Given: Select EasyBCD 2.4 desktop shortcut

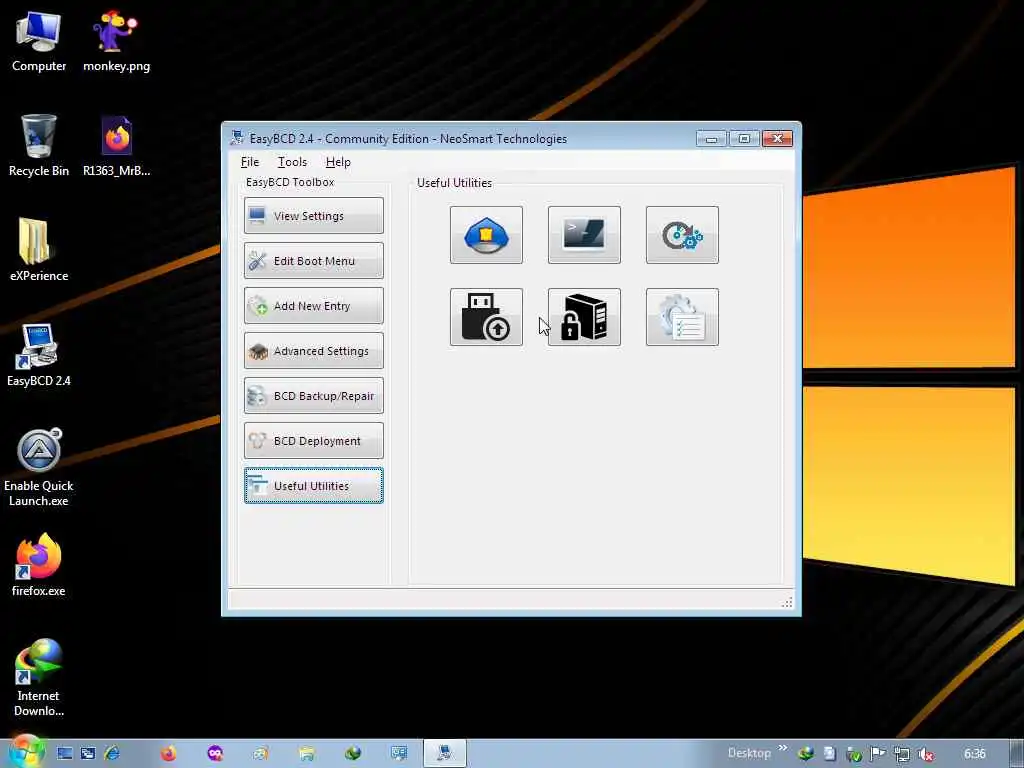Looking at the screenshot, I should [39, 355].
